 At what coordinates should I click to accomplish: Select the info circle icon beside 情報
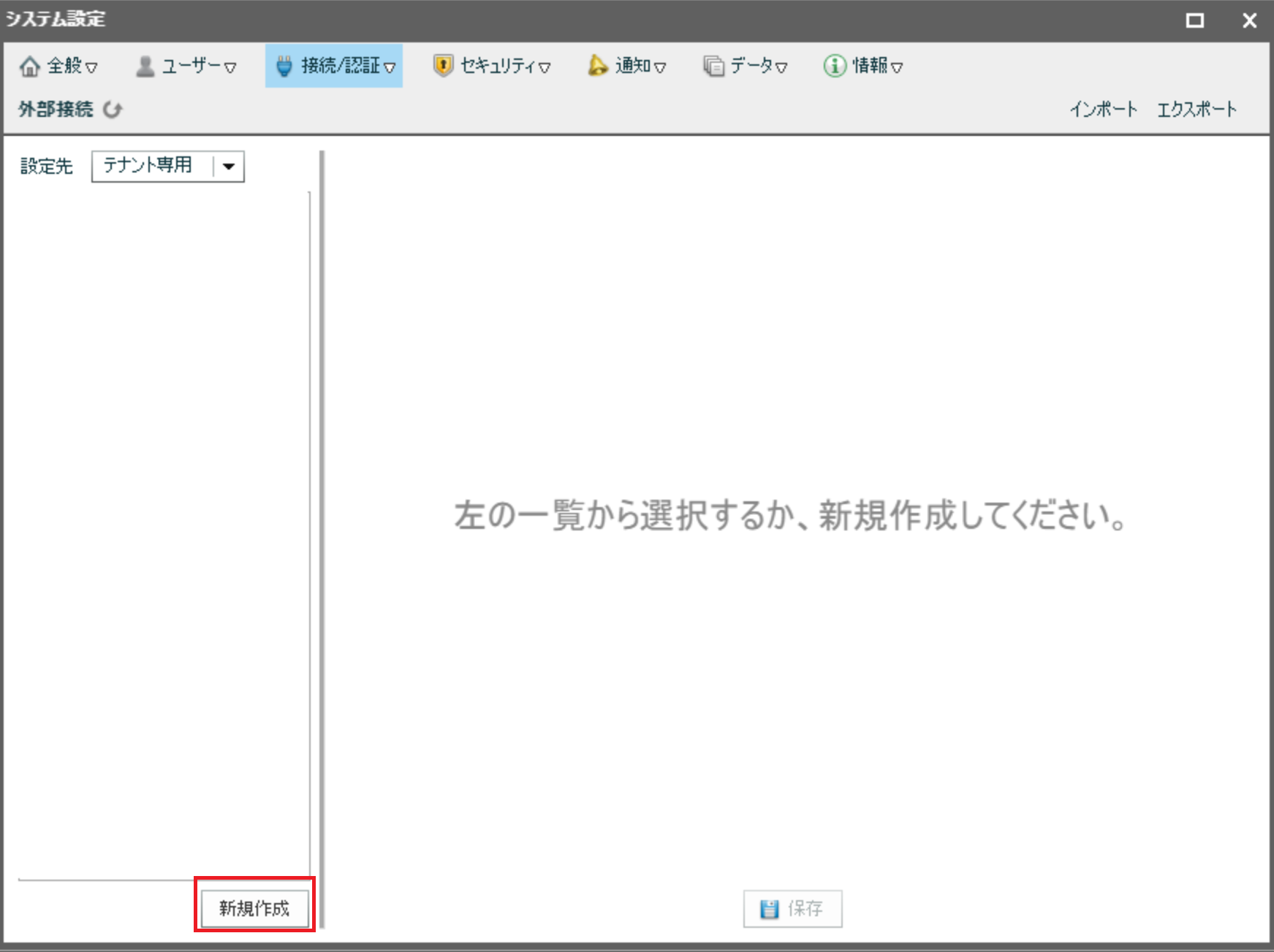[x=834, y=65]
